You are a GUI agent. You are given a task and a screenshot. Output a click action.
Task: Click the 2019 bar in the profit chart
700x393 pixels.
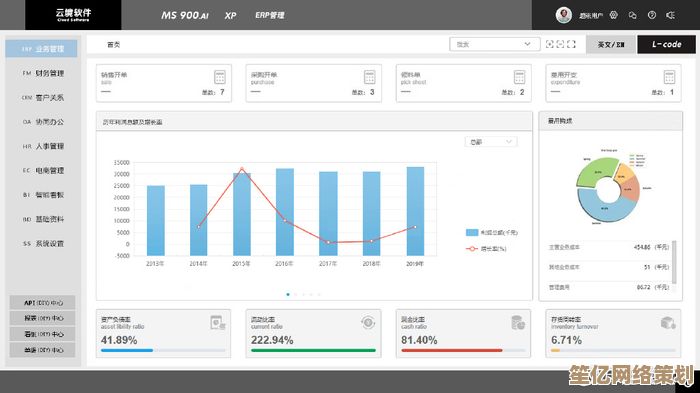pos(415,211)
